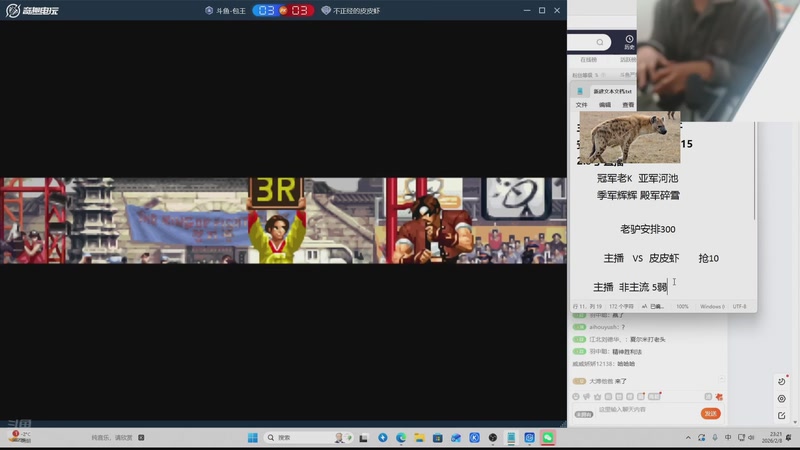This screenshot has width=800, height=450.
Task: Click the megaphone horn icon in chat toolbar
Action: pos(586,396)
